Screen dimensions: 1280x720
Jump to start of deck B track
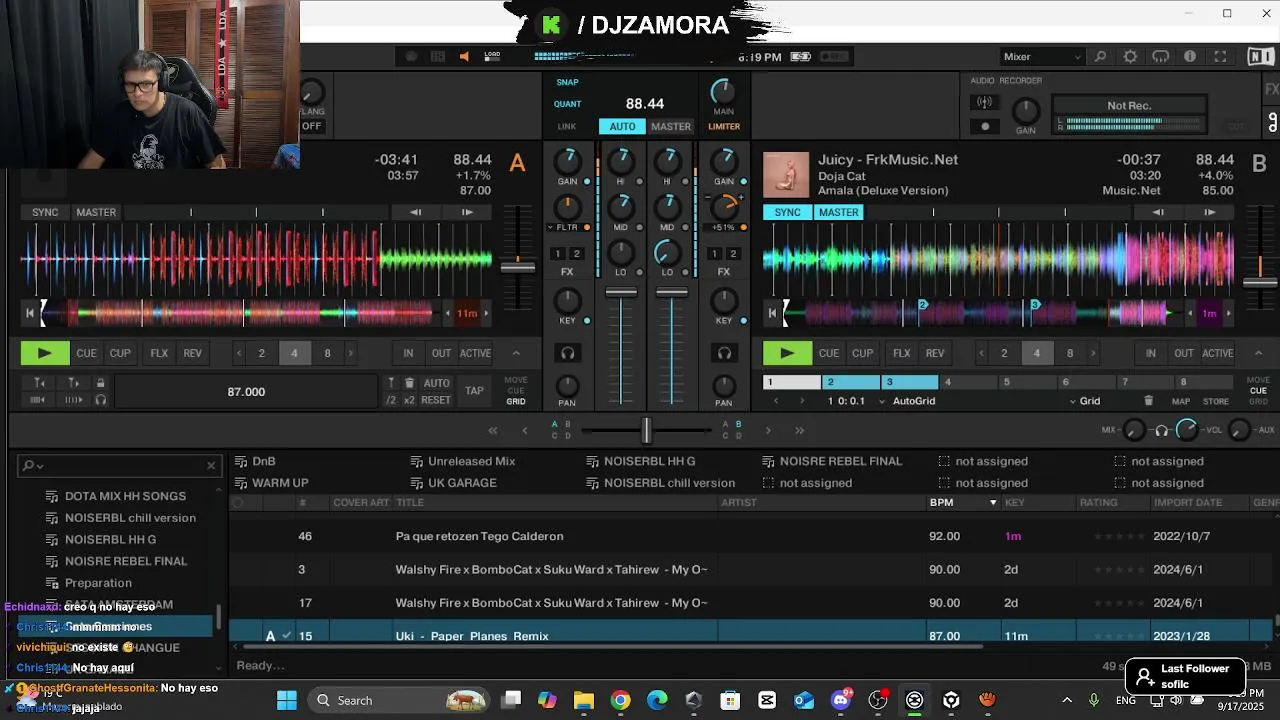771,314
